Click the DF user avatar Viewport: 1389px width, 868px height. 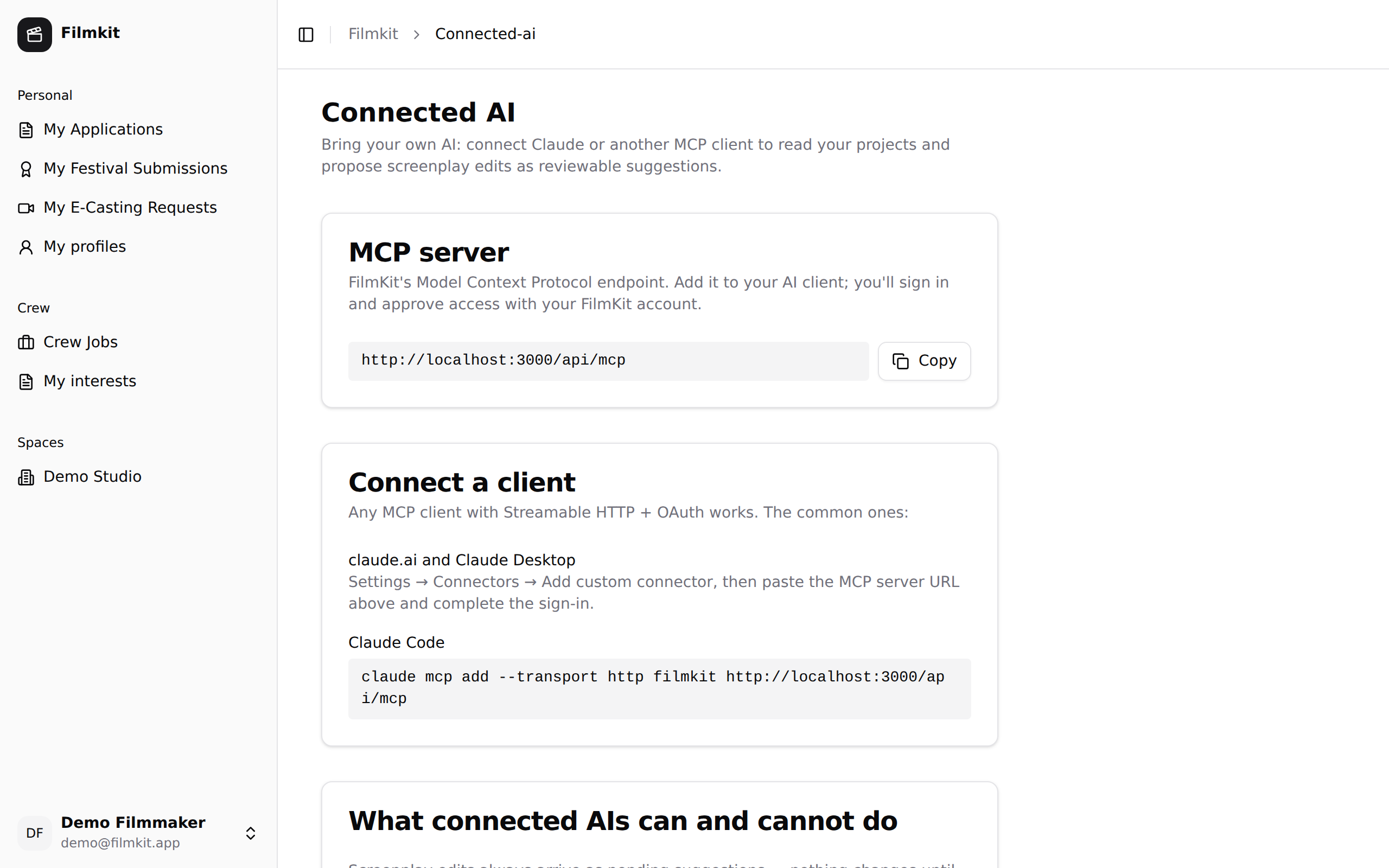(x=34, y=833)
